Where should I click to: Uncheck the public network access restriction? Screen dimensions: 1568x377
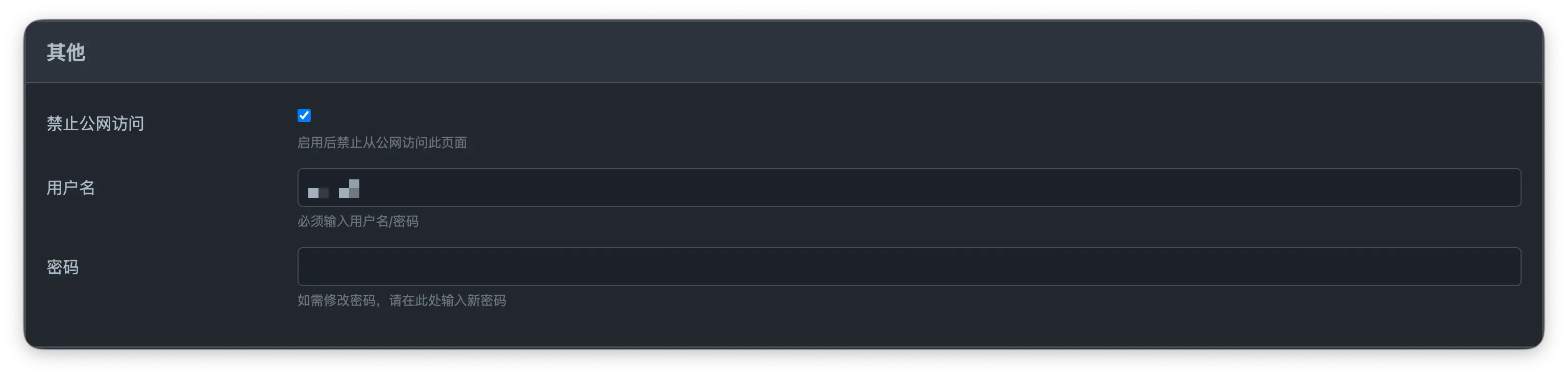(x=304, y=116)
